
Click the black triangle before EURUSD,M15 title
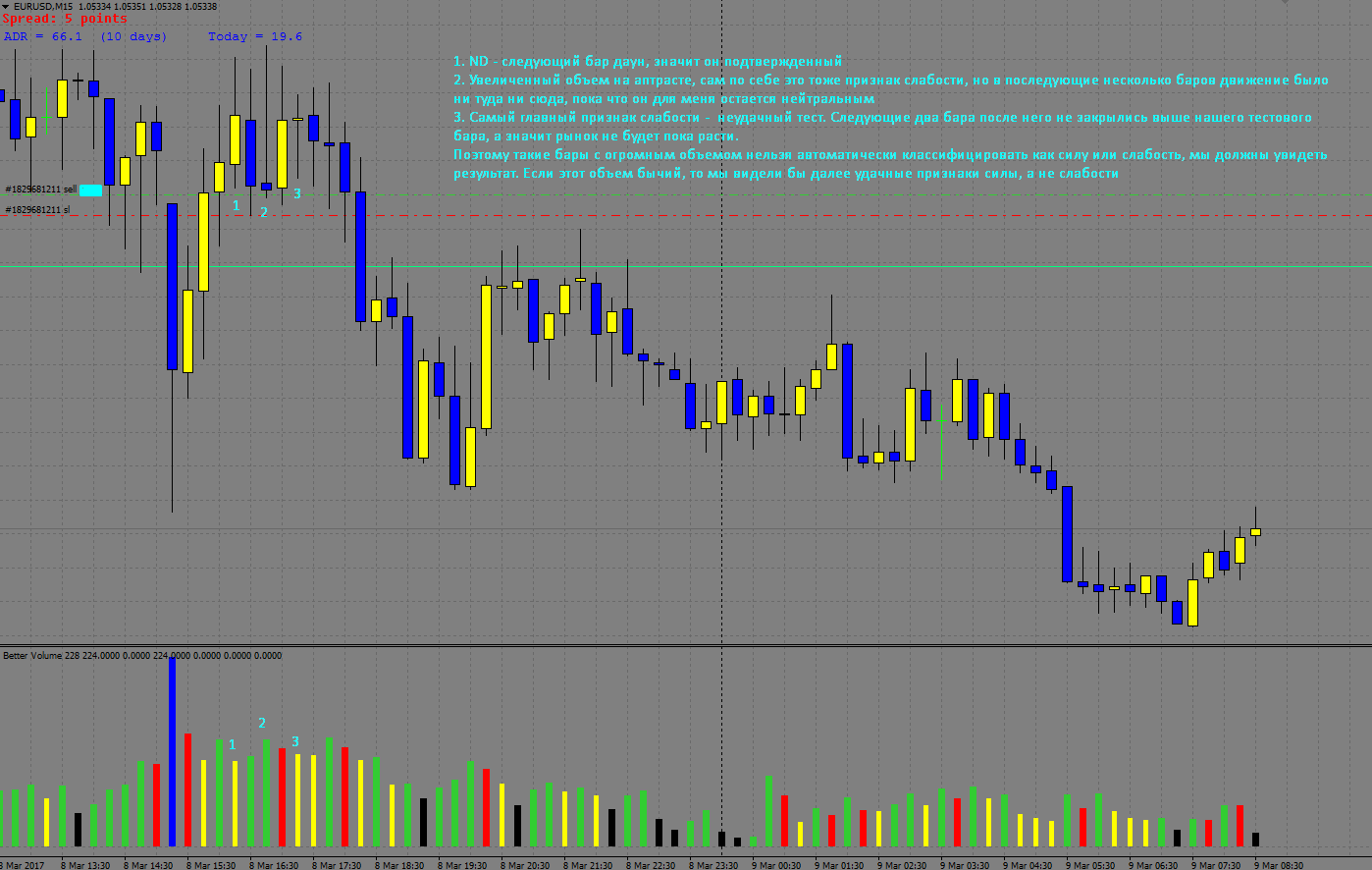click(5, 6)
